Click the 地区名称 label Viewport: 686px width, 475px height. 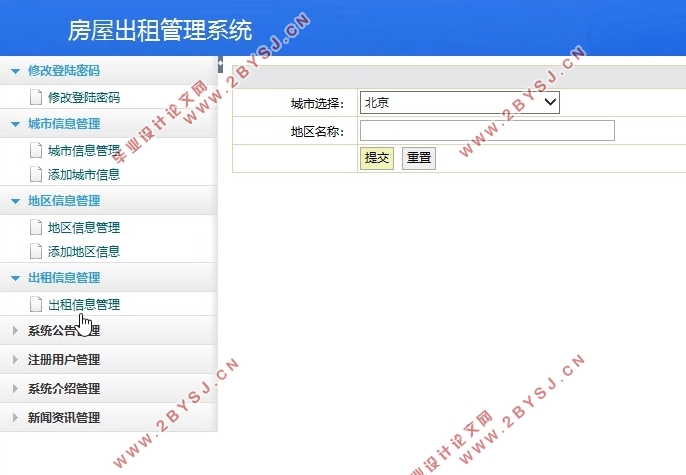click(318, 131)
